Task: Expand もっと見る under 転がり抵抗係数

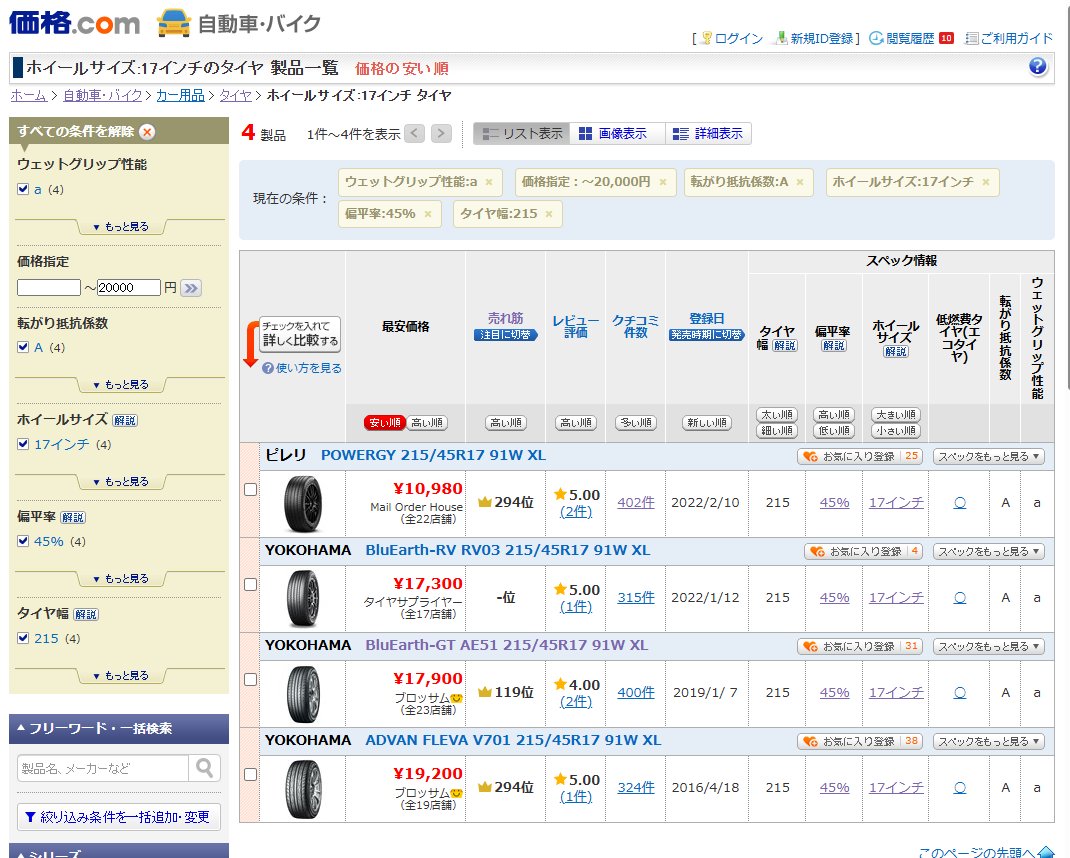Action: point(120,385)
